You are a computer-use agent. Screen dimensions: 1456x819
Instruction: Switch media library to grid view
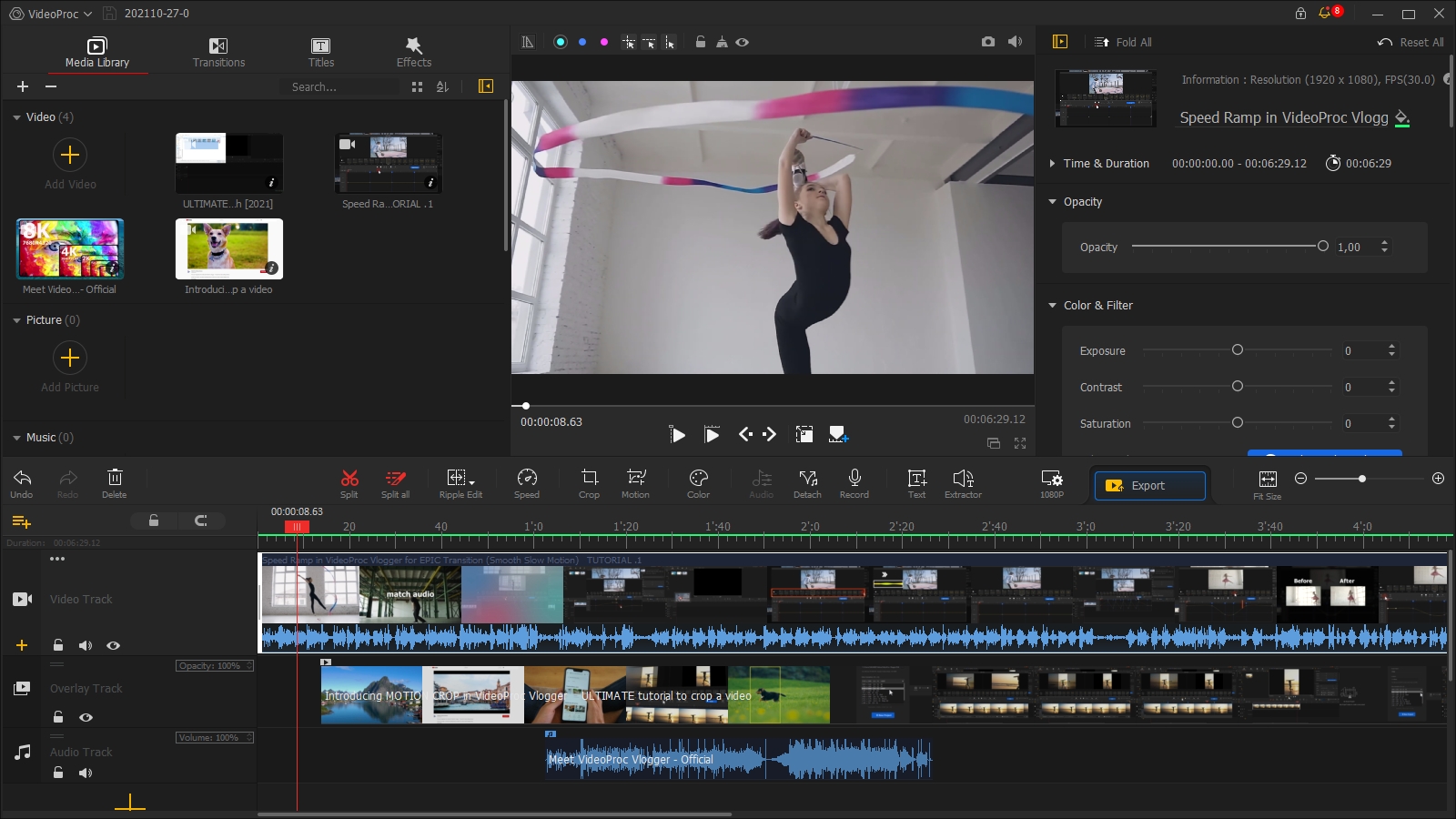(417, 86)
